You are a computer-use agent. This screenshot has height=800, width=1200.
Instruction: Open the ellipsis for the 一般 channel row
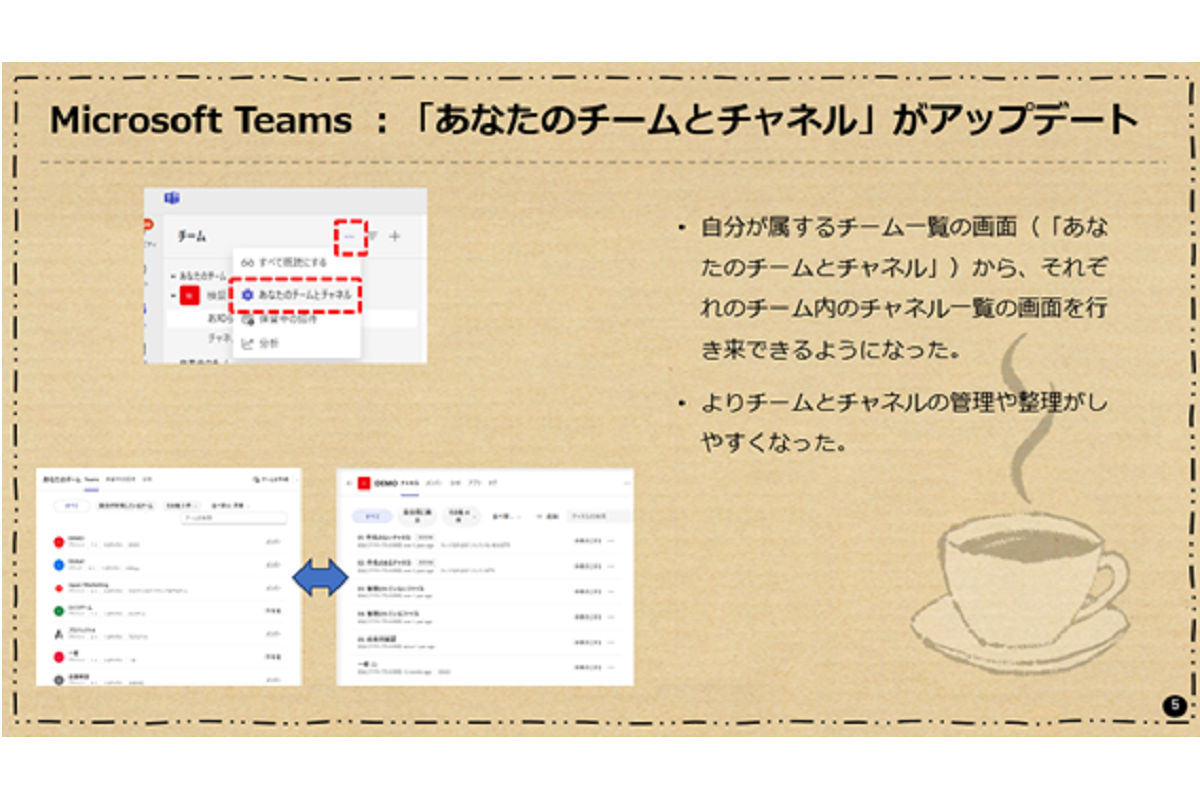(x=611, y=667)
